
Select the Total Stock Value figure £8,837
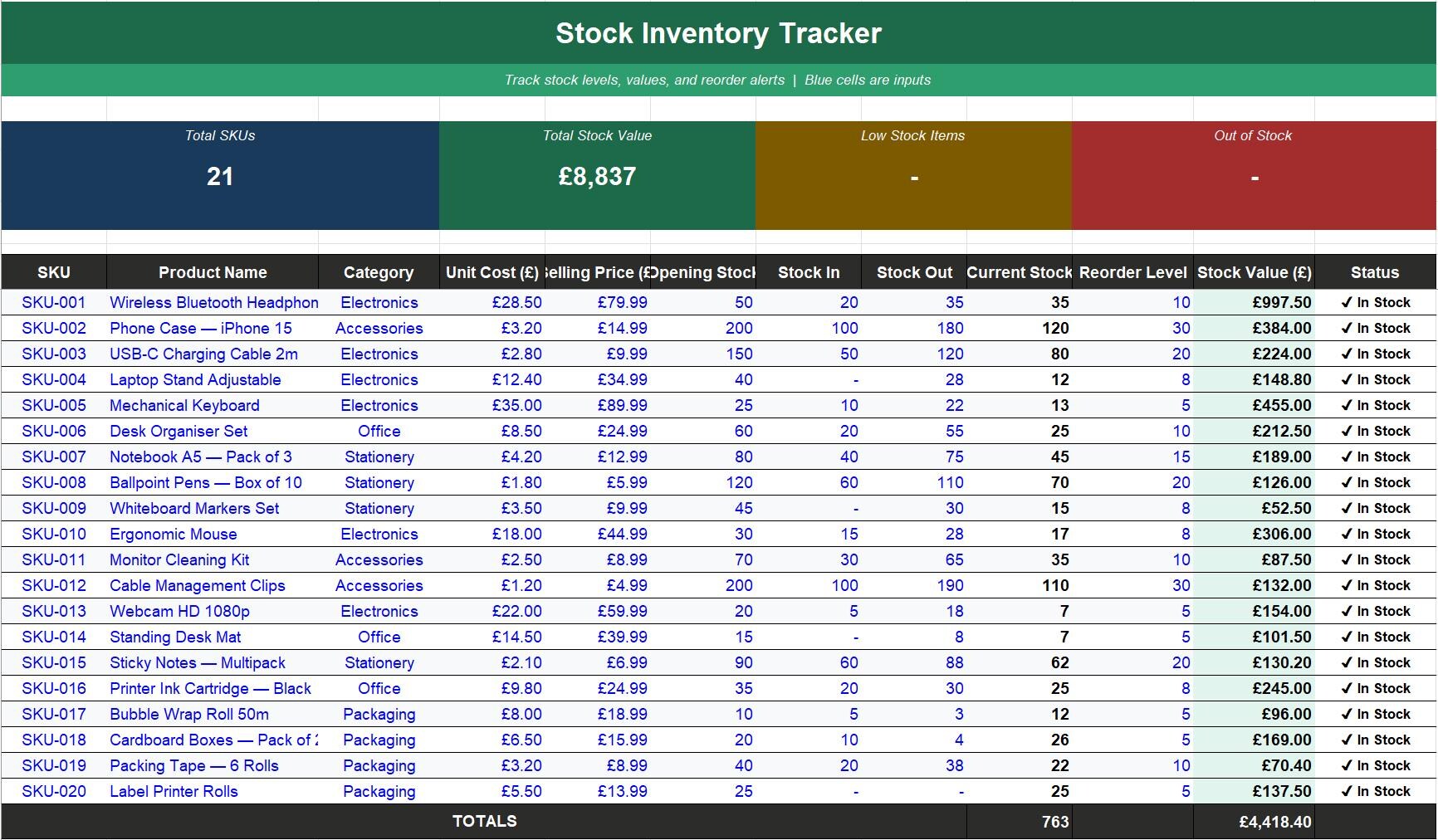[x=597, y=177]
